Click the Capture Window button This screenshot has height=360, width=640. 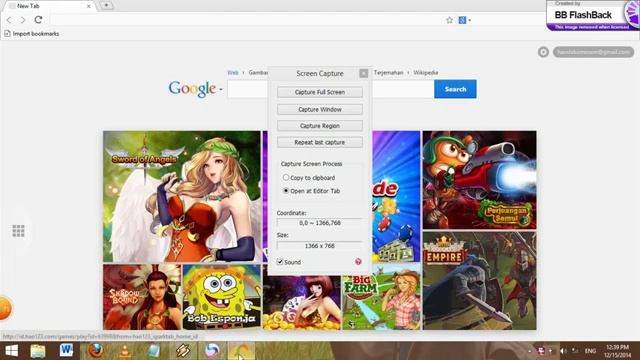[320, 109]
